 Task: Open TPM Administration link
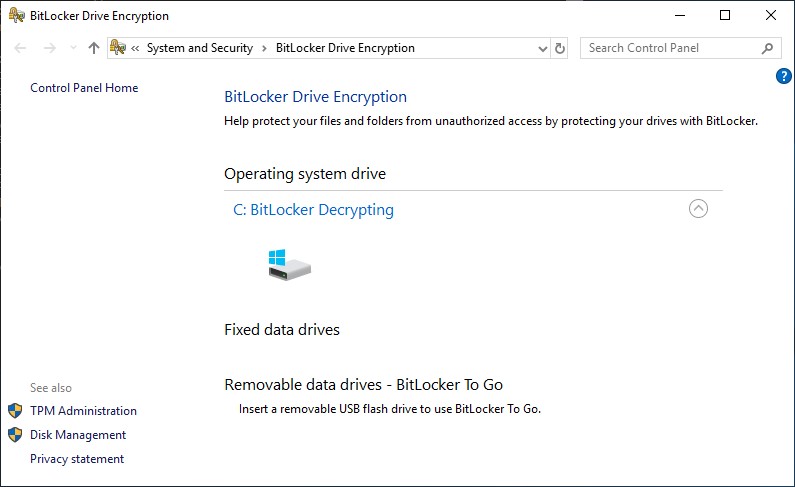(x=83, y=411)
